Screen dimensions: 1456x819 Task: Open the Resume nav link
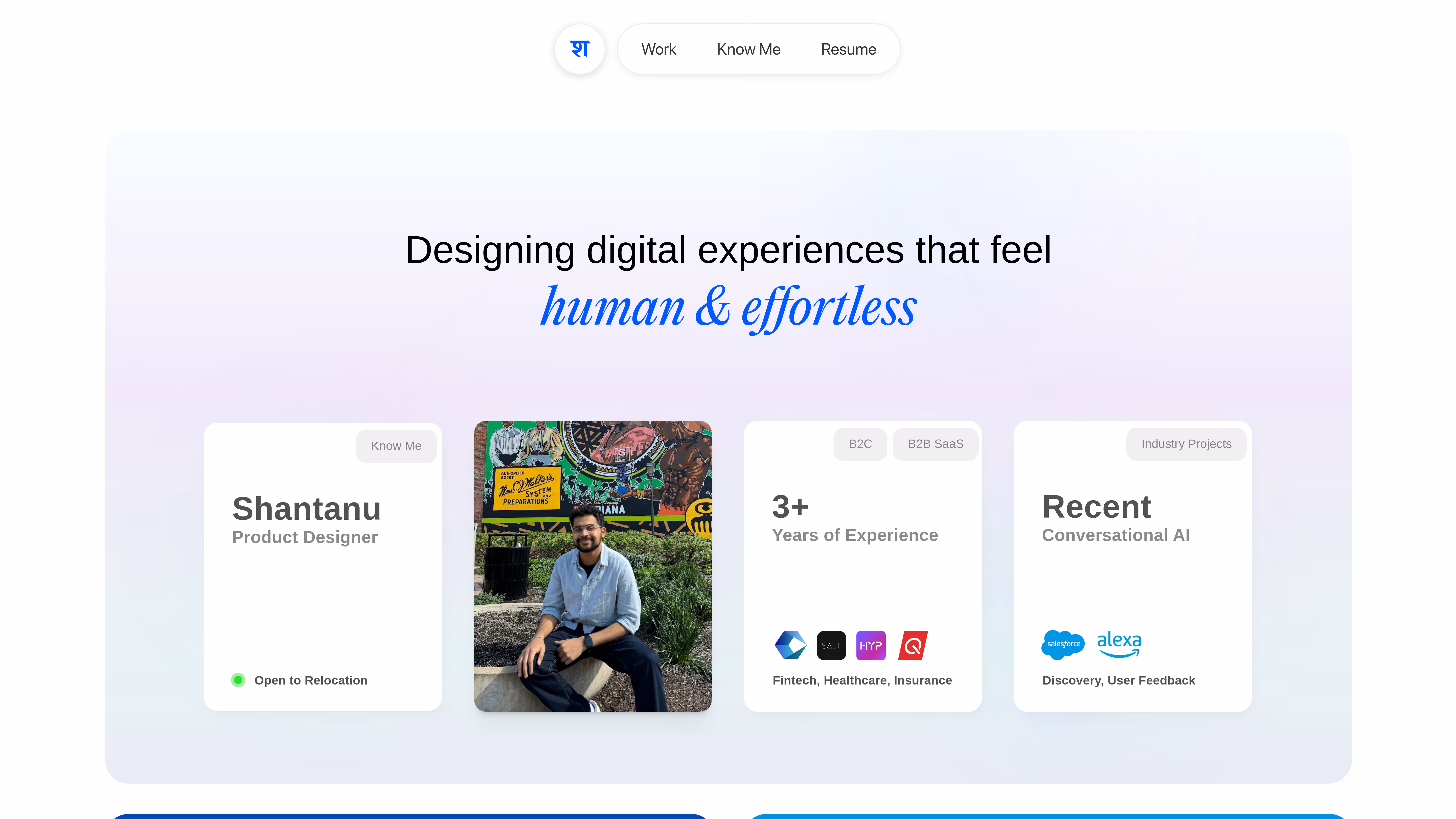coord(848,49)
